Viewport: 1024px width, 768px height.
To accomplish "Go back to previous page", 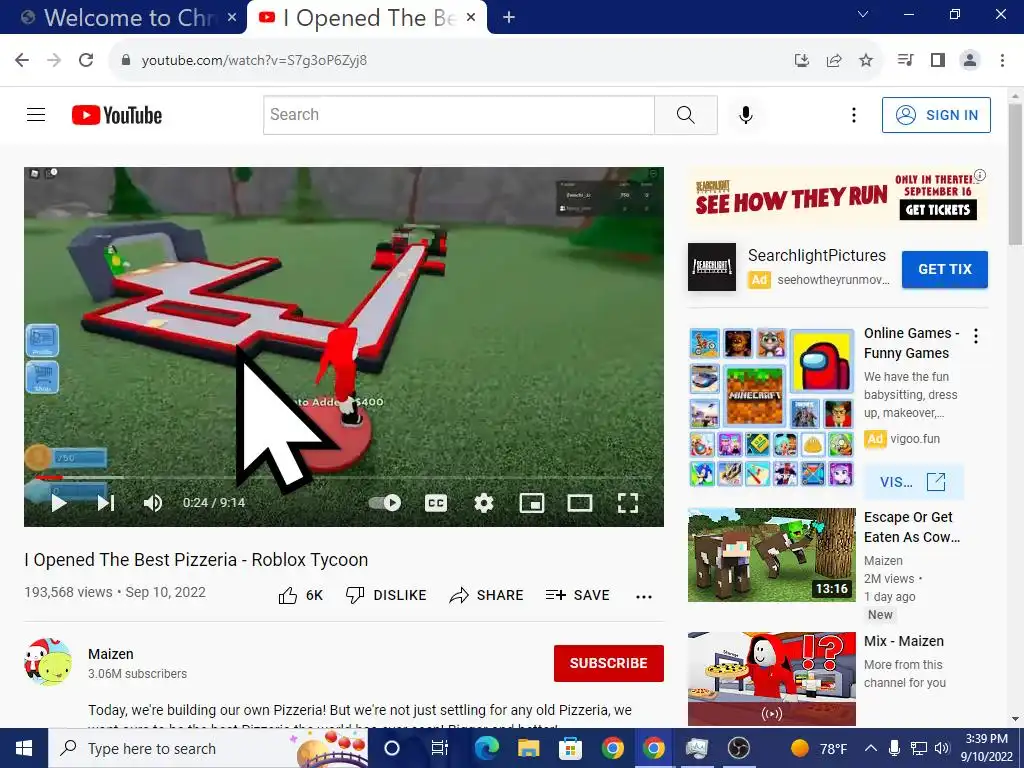I will click(22, 60).
